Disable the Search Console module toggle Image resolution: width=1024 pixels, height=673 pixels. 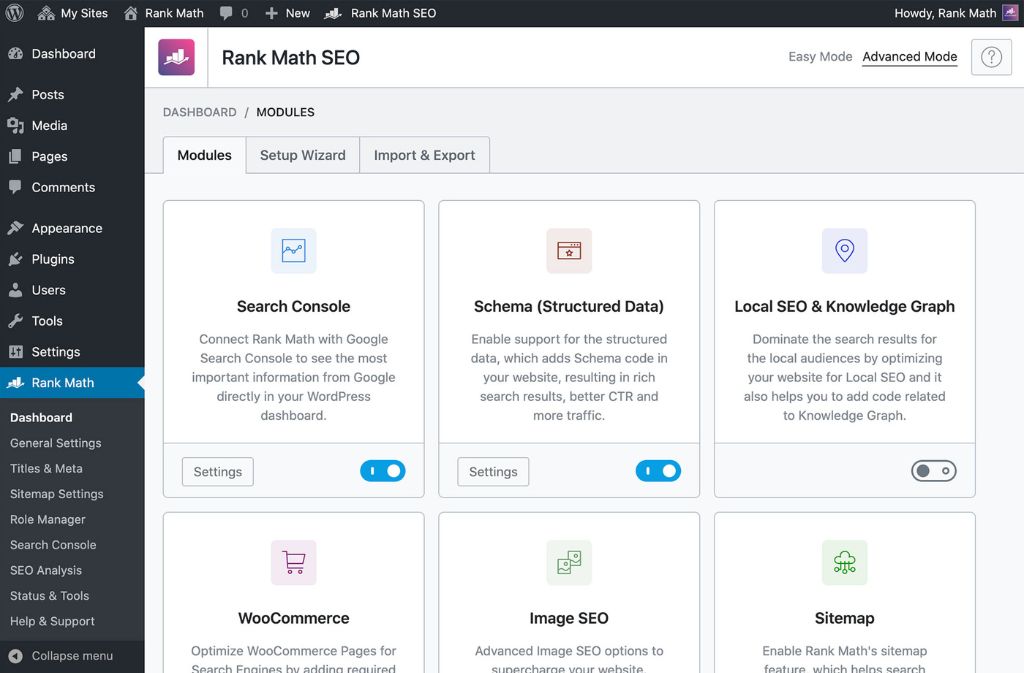click(382, 471)
